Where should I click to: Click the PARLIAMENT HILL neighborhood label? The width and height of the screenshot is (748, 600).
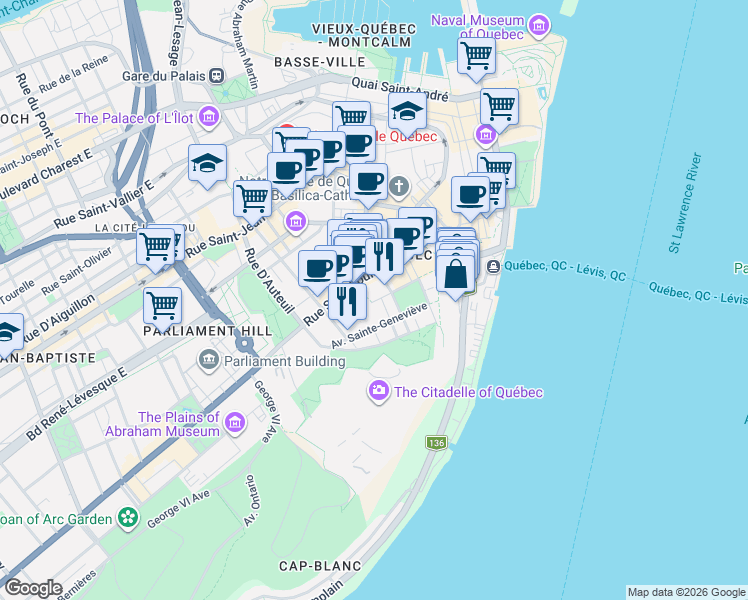[208, 331]
